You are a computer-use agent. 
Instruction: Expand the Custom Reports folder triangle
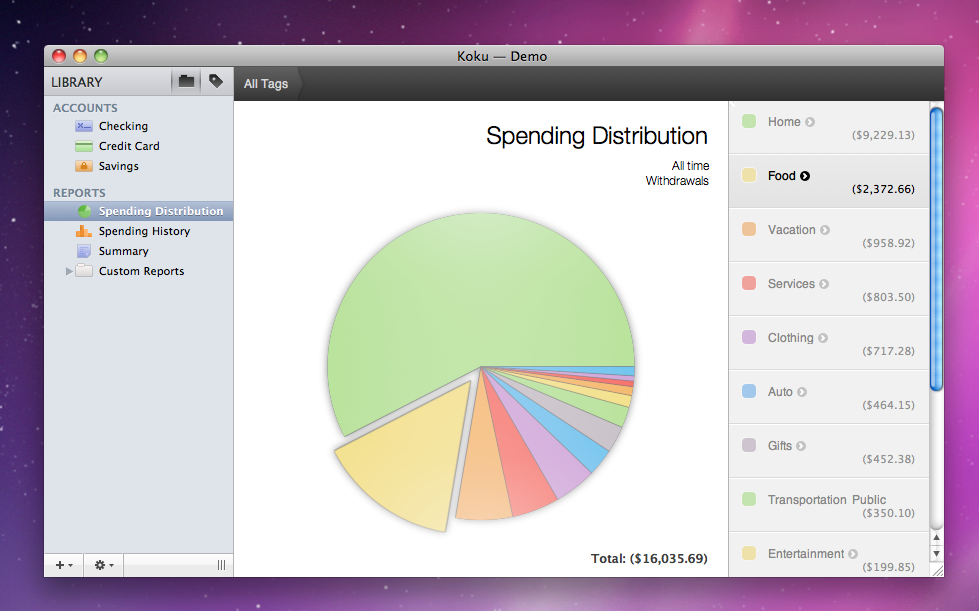tap(69, 271)
